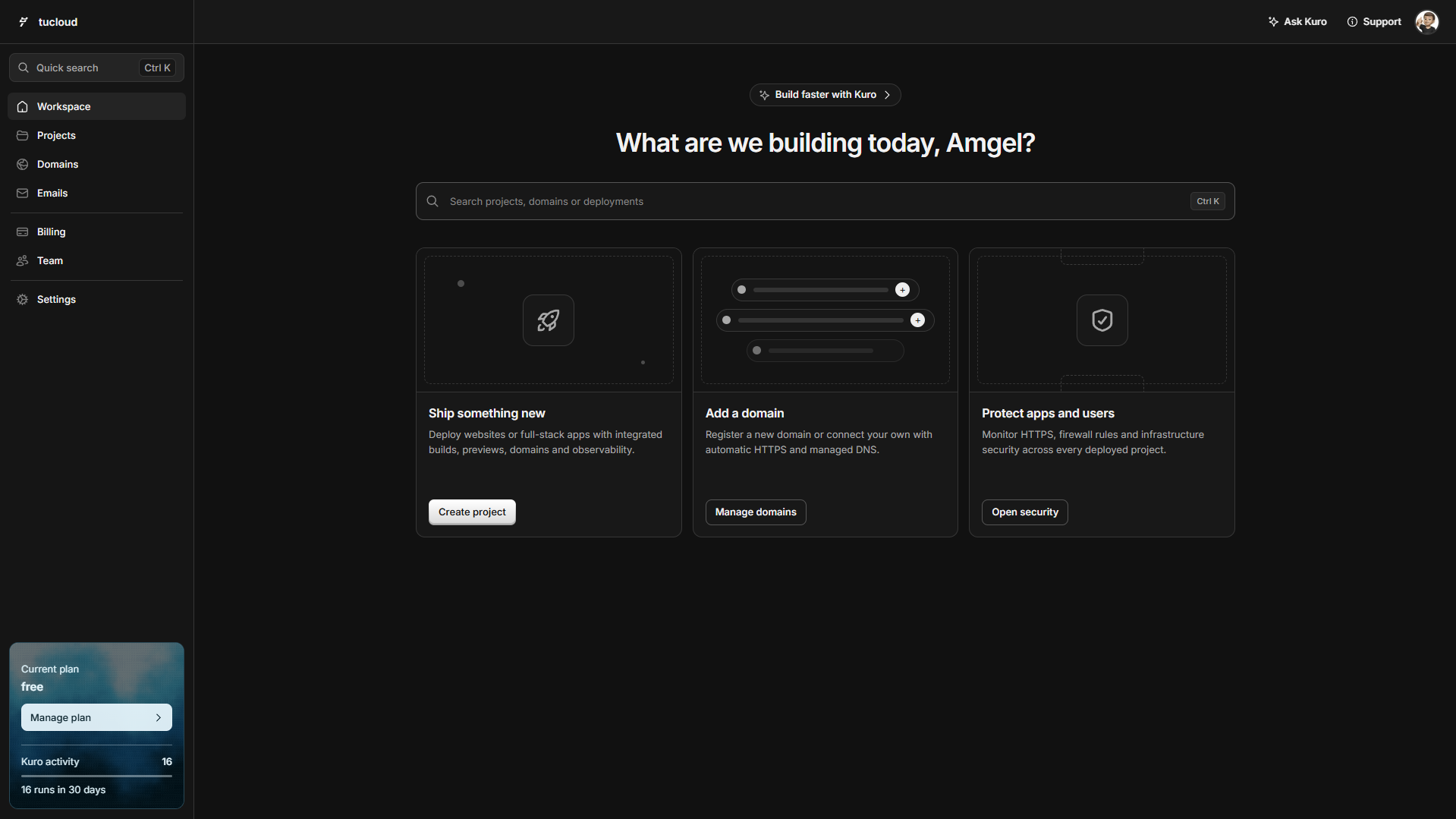Image resolution: width=1456 pixels, height=819 pixels.
Task: Click the shield check icon in Protect card
Action: [1102, 320]
